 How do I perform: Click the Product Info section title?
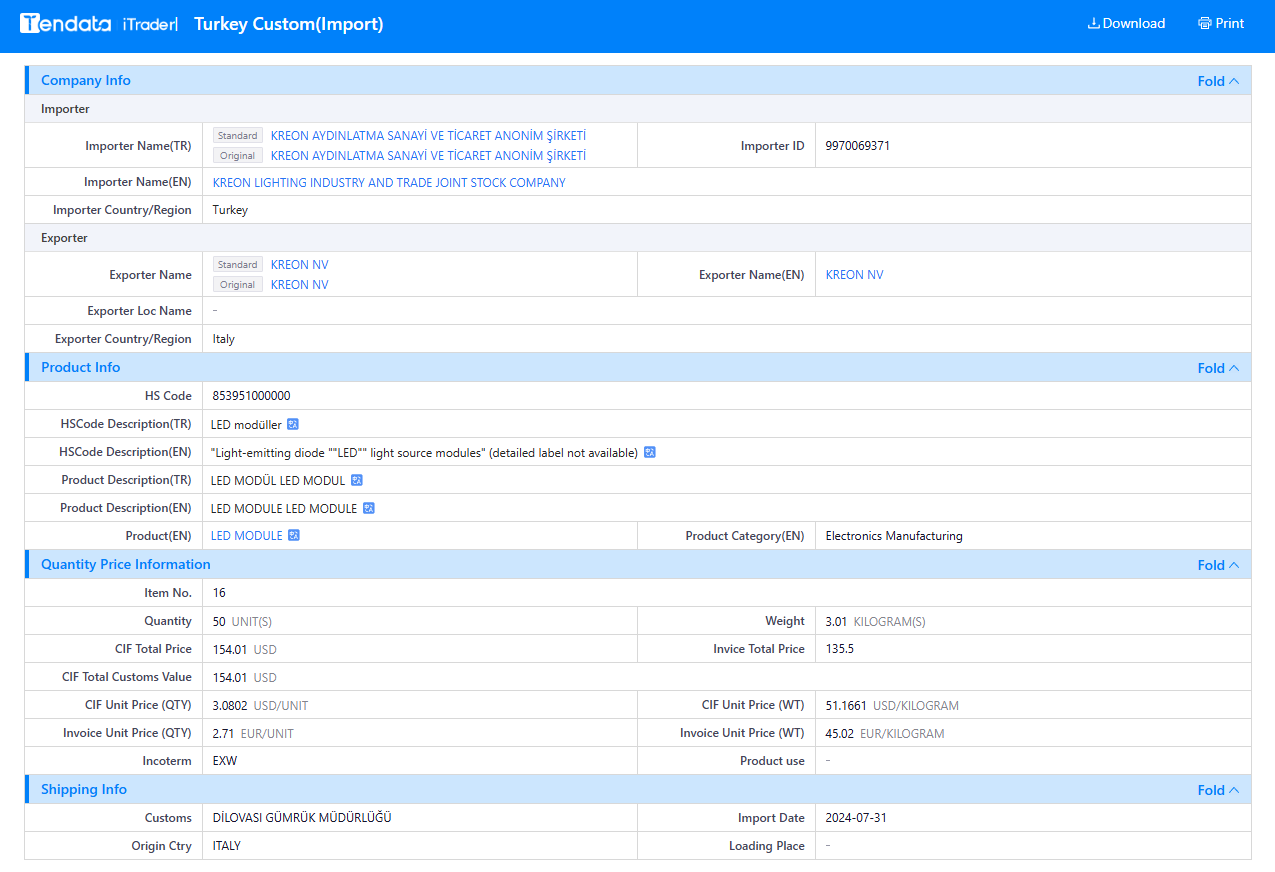81,368
